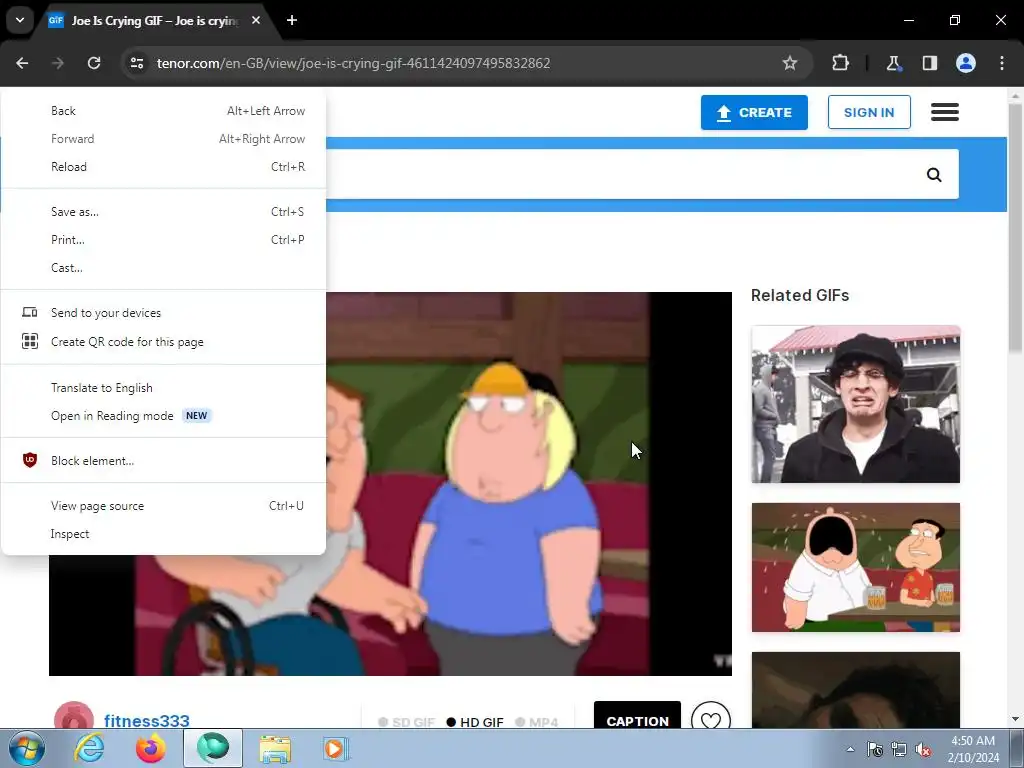
Task: Bookmark this page with the star icon
Action: [790, 63]
